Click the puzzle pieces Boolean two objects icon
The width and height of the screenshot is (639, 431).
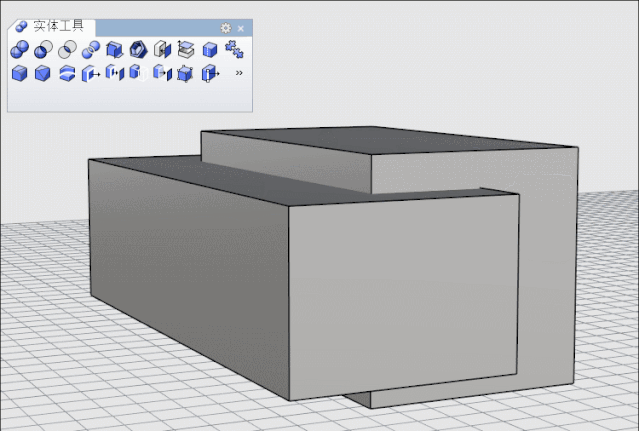click(x=234, y=49)
